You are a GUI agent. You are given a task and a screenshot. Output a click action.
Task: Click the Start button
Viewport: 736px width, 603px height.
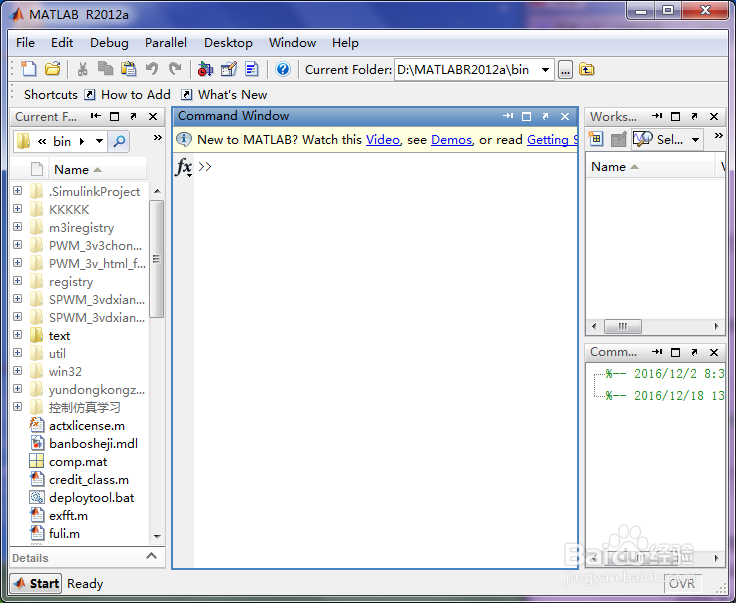36,583
